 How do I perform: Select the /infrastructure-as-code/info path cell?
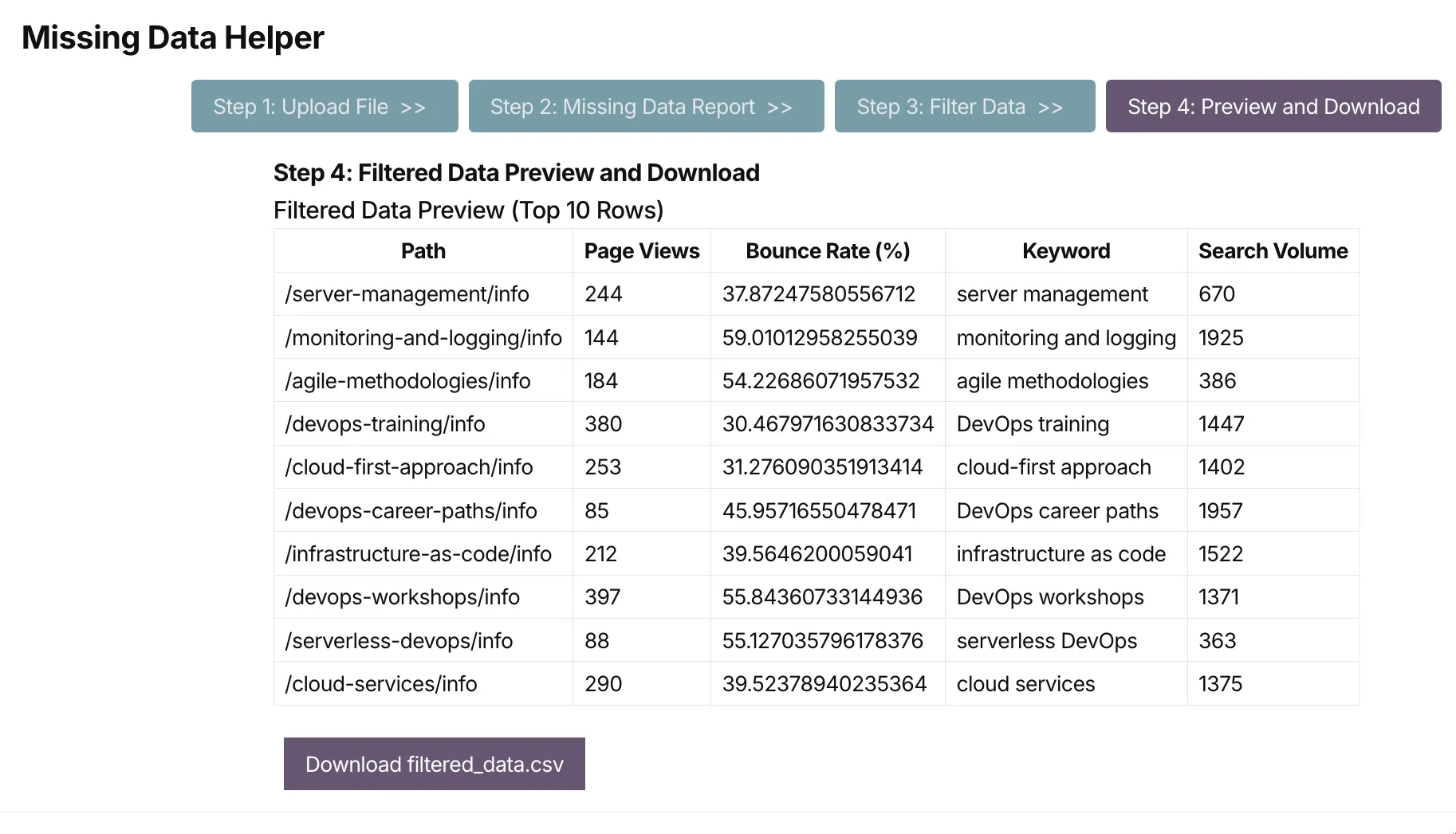[x=423, y=553]
